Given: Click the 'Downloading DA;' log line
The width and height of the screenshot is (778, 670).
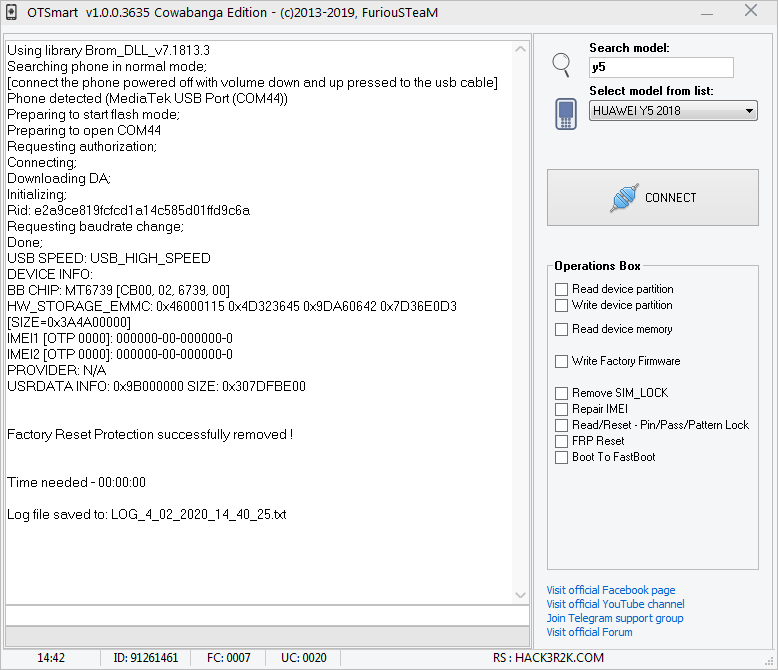Looking at the screenshot, I should click(x=59, y=179).
